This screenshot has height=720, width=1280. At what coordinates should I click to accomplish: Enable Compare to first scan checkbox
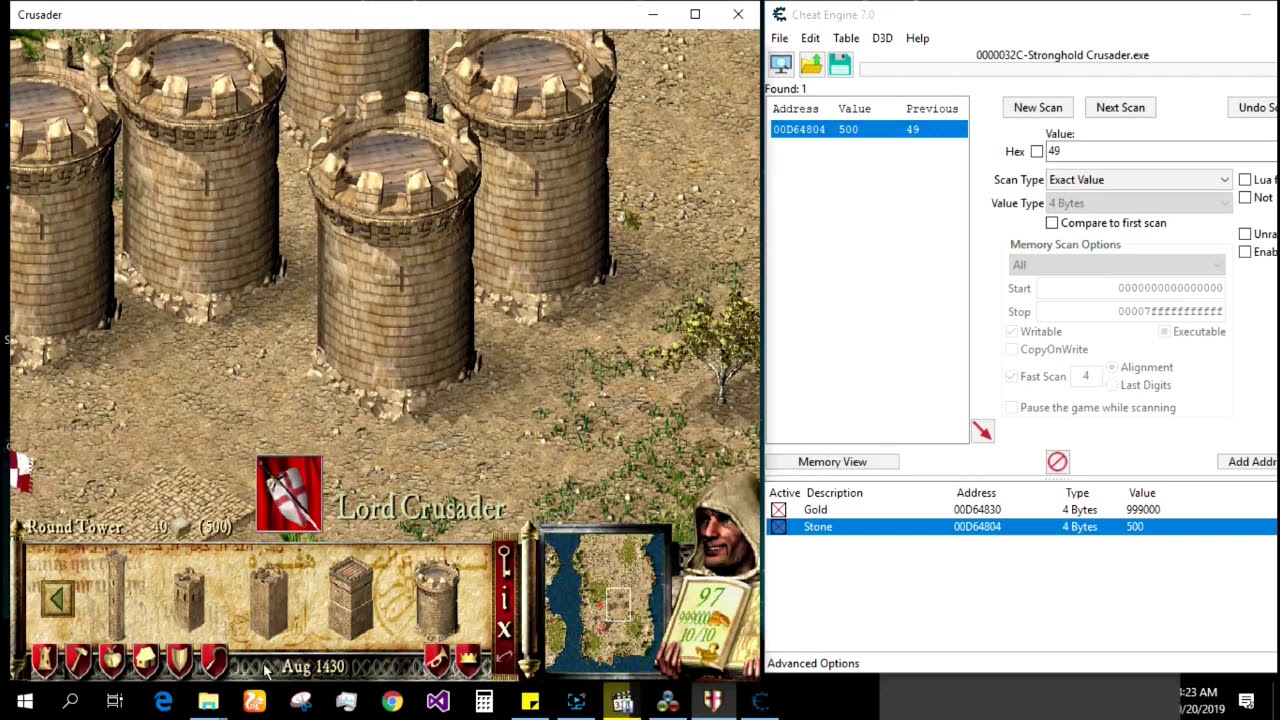[x=1051, y=223]
